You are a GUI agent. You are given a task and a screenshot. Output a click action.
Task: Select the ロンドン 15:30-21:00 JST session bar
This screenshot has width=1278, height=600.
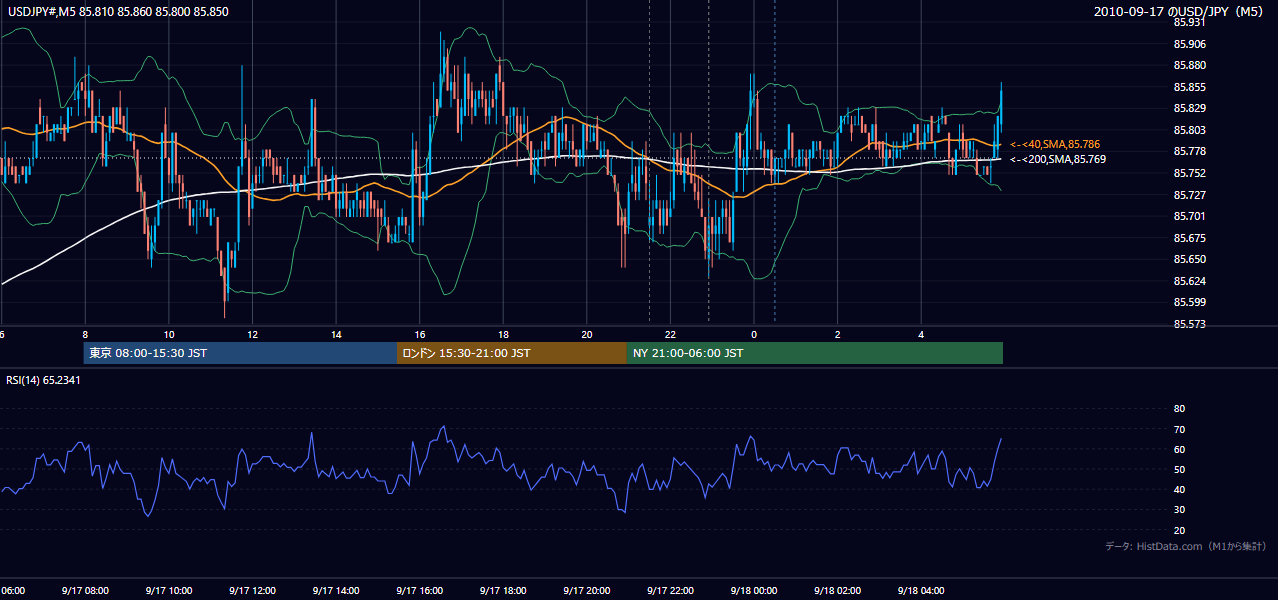coord(512,353)
